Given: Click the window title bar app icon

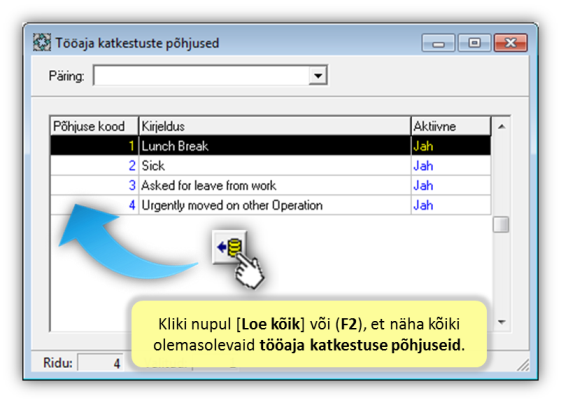Looking at the screenshot, I should [x=42, y=43].
